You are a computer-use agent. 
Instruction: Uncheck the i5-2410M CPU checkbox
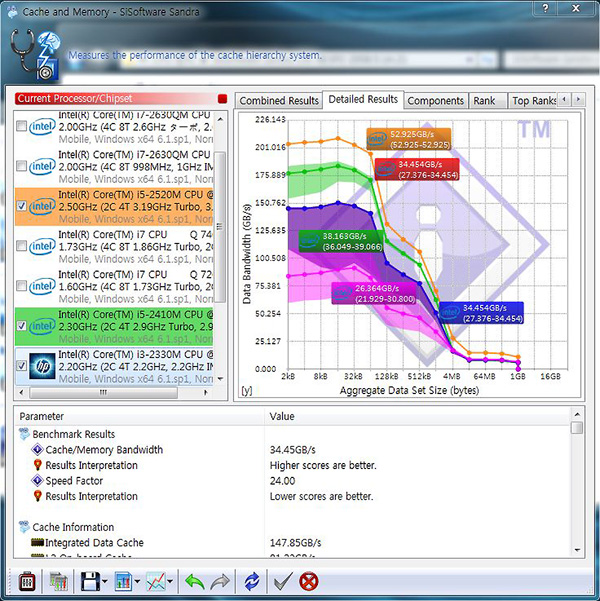click(x=21, y=326)
